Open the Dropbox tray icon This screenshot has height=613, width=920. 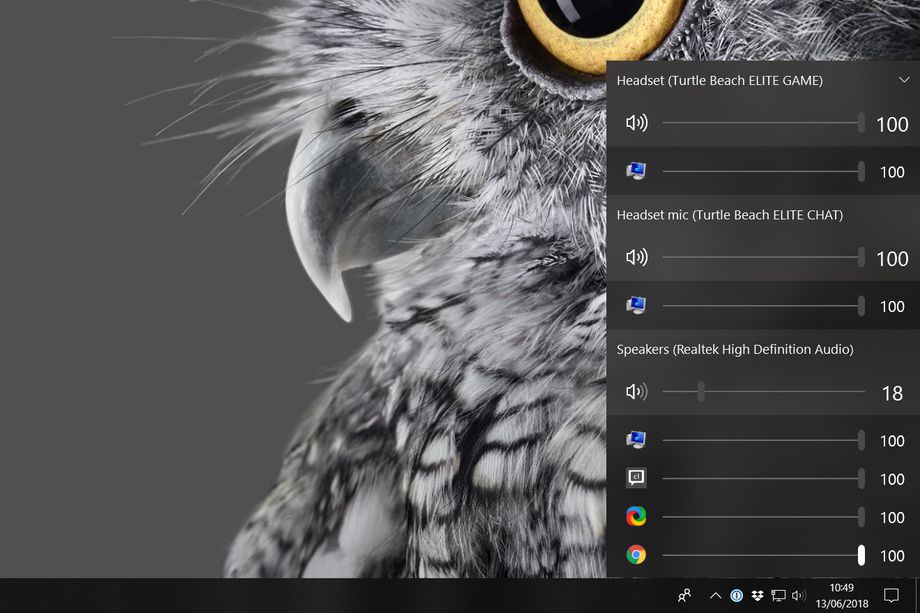point(757,596)
